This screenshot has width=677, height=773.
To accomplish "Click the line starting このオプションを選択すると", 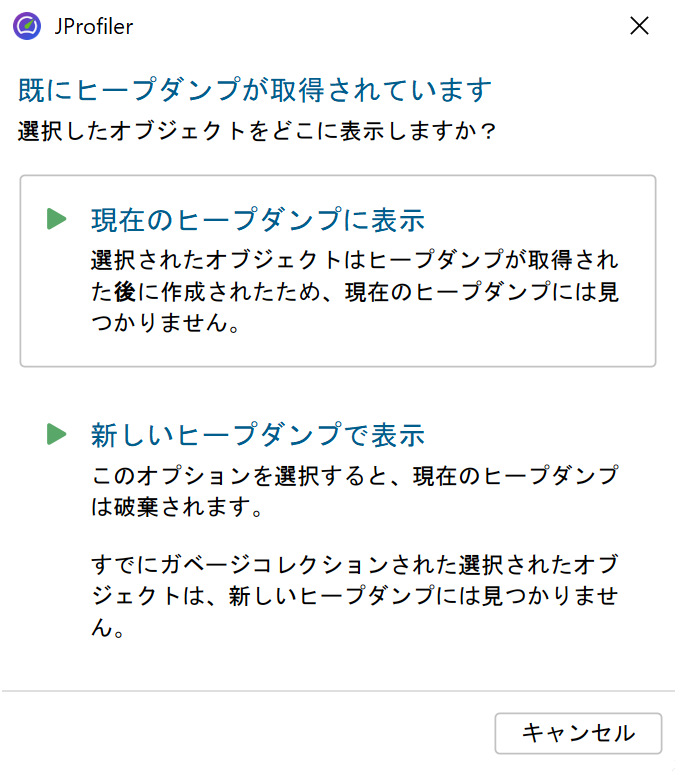I will [x=354, y=474].
